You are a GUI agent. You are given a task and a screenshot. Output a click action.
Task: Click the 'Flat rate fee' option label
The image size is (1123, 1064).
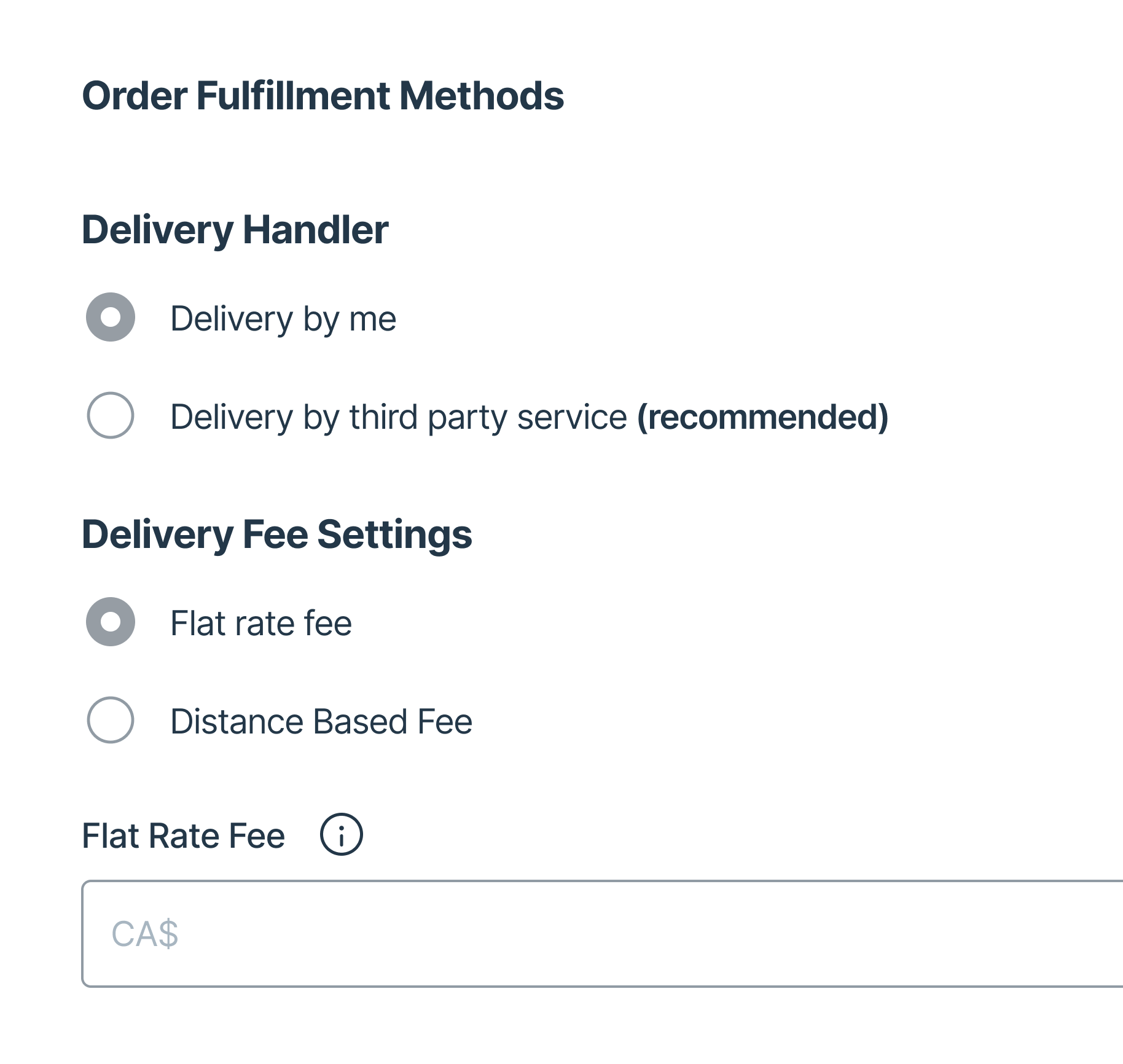pyautogui.click(x=261, y=623)
